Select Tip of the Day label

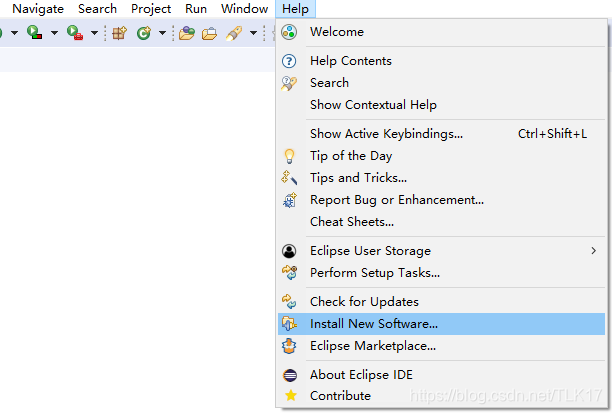[351, 156]
